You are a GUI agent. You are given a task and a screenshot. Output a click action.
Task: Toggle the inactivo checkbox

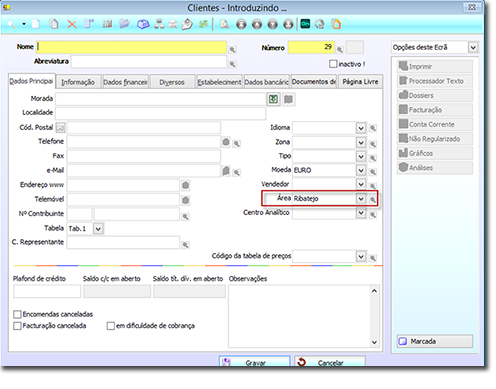point(333,64)
